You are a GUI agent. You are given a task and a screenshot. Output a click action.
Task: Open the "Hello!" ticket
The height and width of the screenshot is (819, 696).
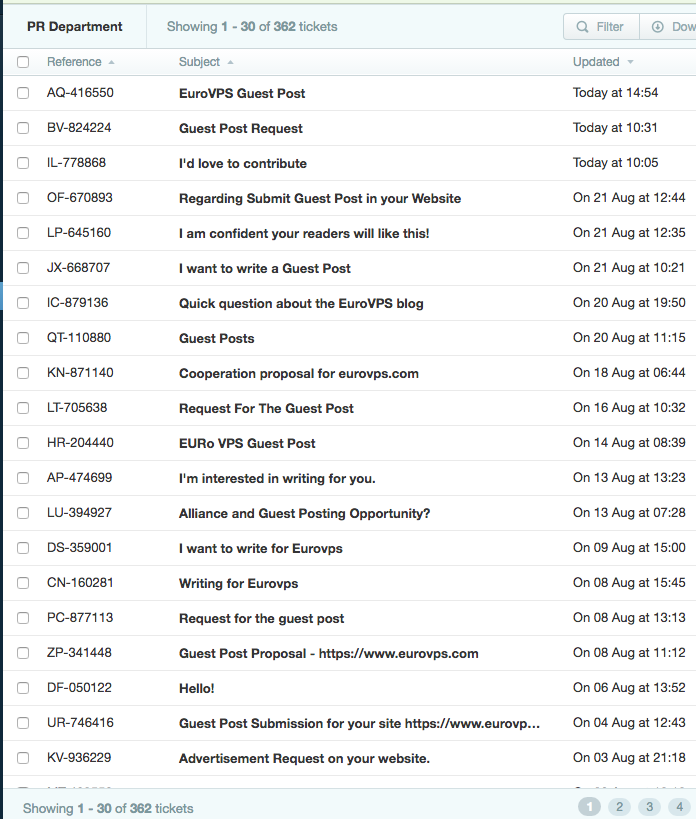tap(196, 688)
